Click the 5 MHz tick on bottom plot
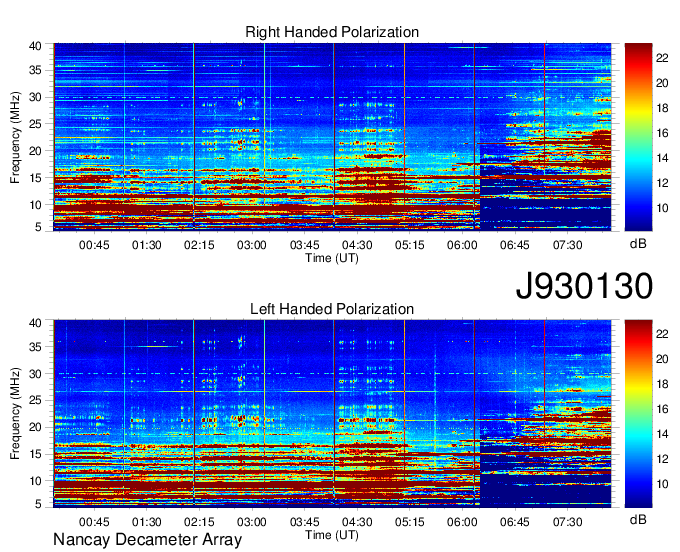This screenshot has height=552, width=680. point(38,504)
